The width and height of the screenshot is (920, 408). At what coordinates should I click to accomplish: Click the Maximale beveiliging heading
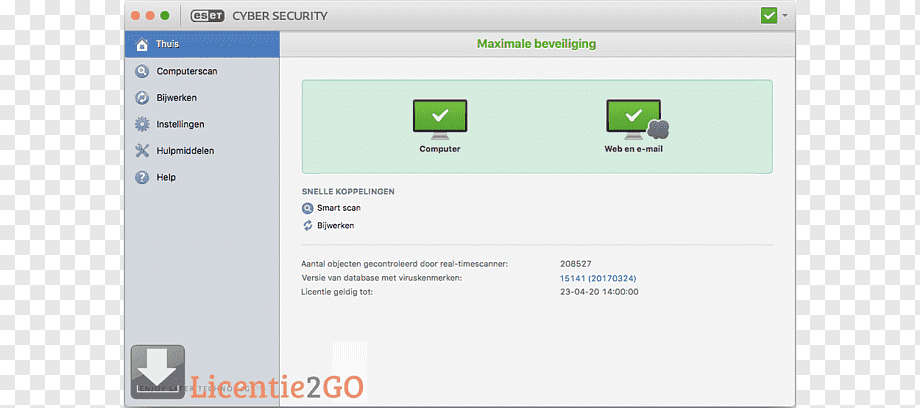[536, 43]
